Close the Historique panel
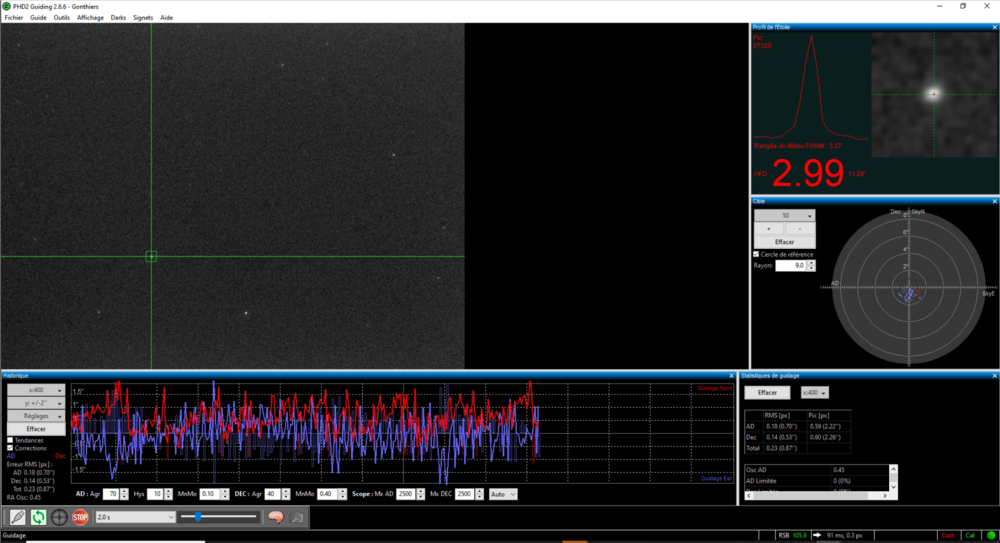Screen dimensions: 1000x543 click(x=732, y=376)
